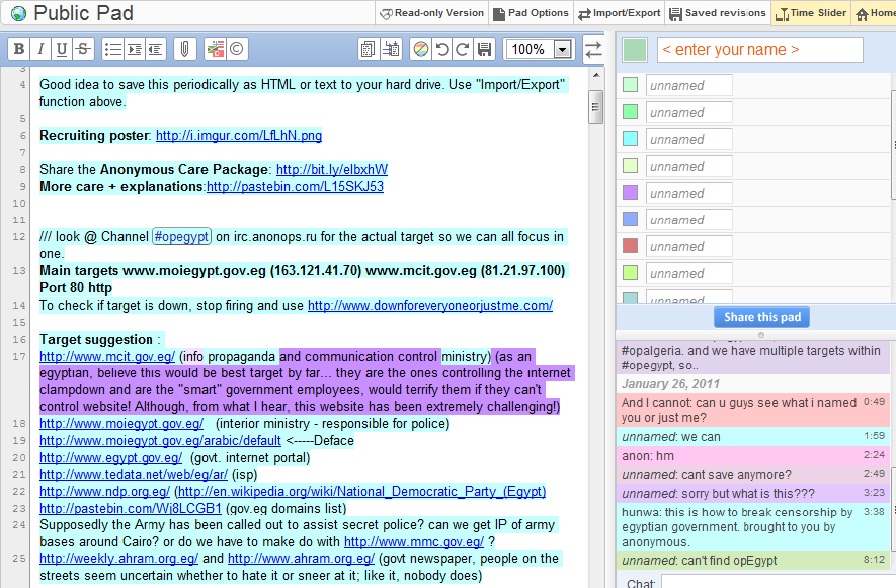896x588 pixels.
Task: Open the Time Slider
Action: pos(811,13)
